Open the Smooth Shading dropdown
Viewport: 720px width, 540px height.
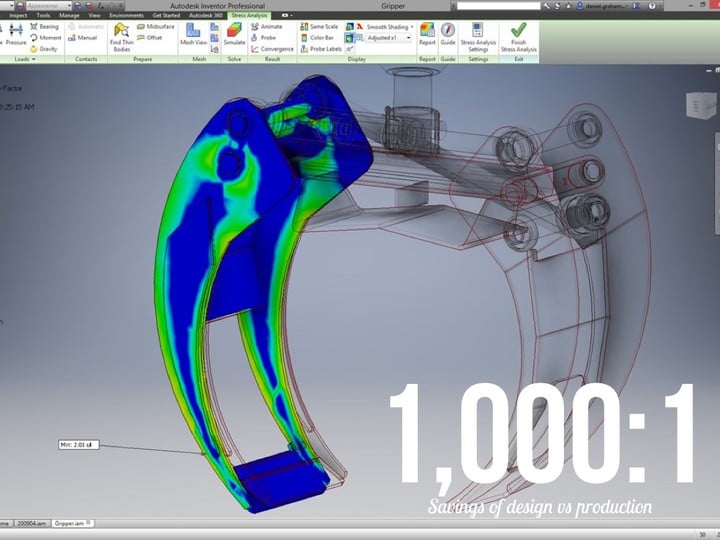[390, 27]
